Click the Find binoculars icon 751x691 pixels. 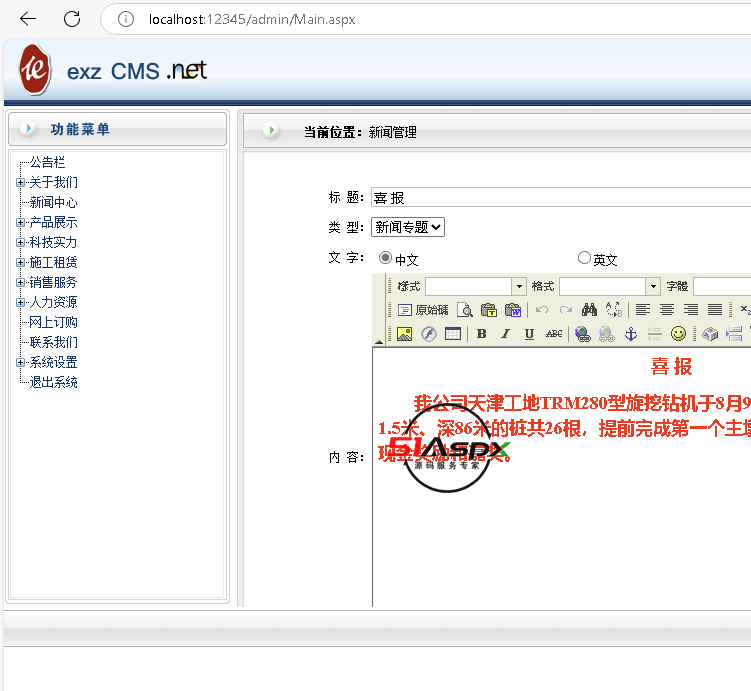tap(589, 310)
